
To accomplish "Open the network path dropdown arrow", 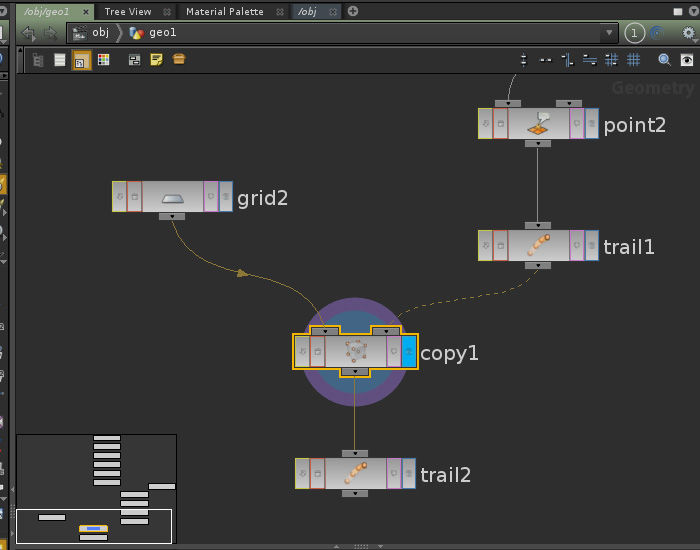I will tap(609, 33).
